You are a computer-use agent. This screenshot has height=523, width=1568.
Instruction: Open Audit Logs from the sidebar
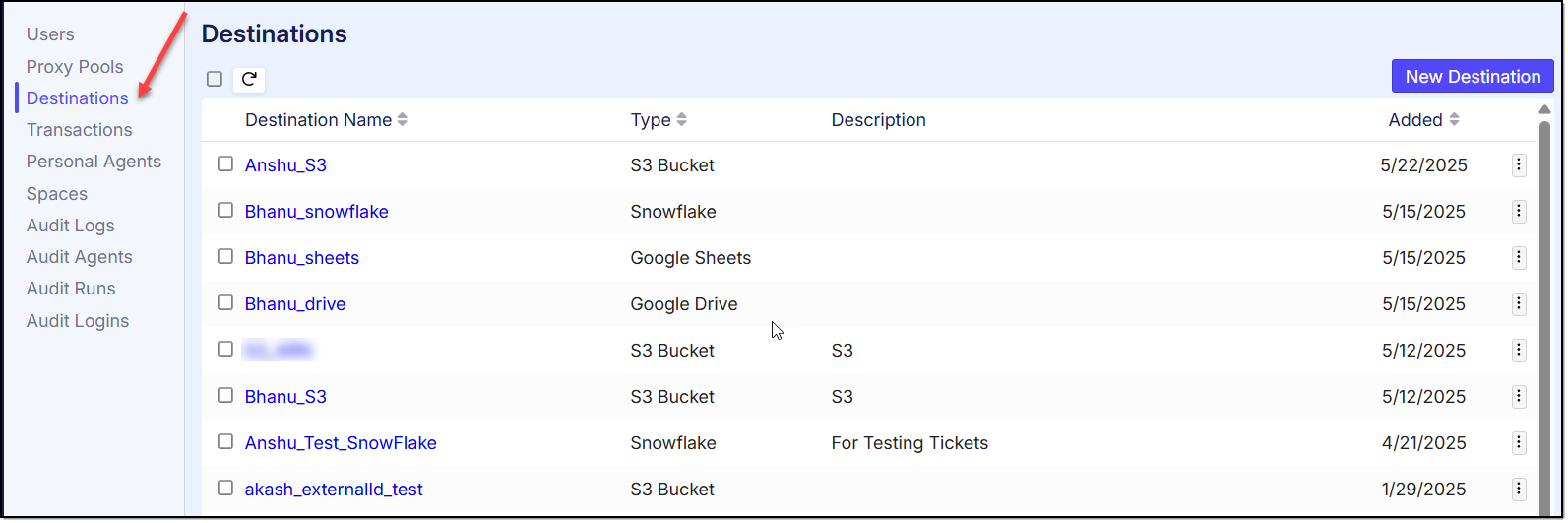tap(70, 226)
